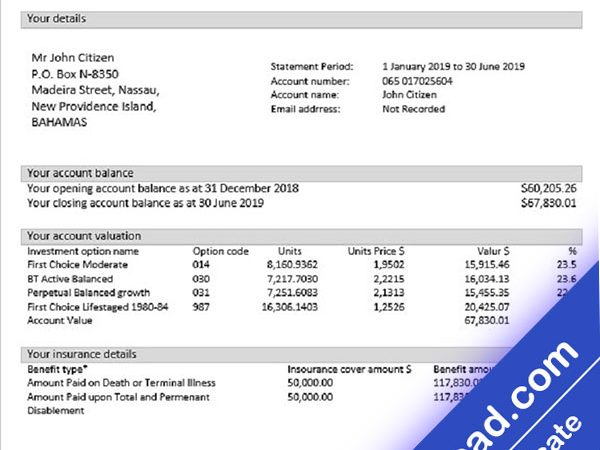This screenshot has width=600, height=450.
Task: Click opening balance line for 31 December 2018
Action: point(163,188)
